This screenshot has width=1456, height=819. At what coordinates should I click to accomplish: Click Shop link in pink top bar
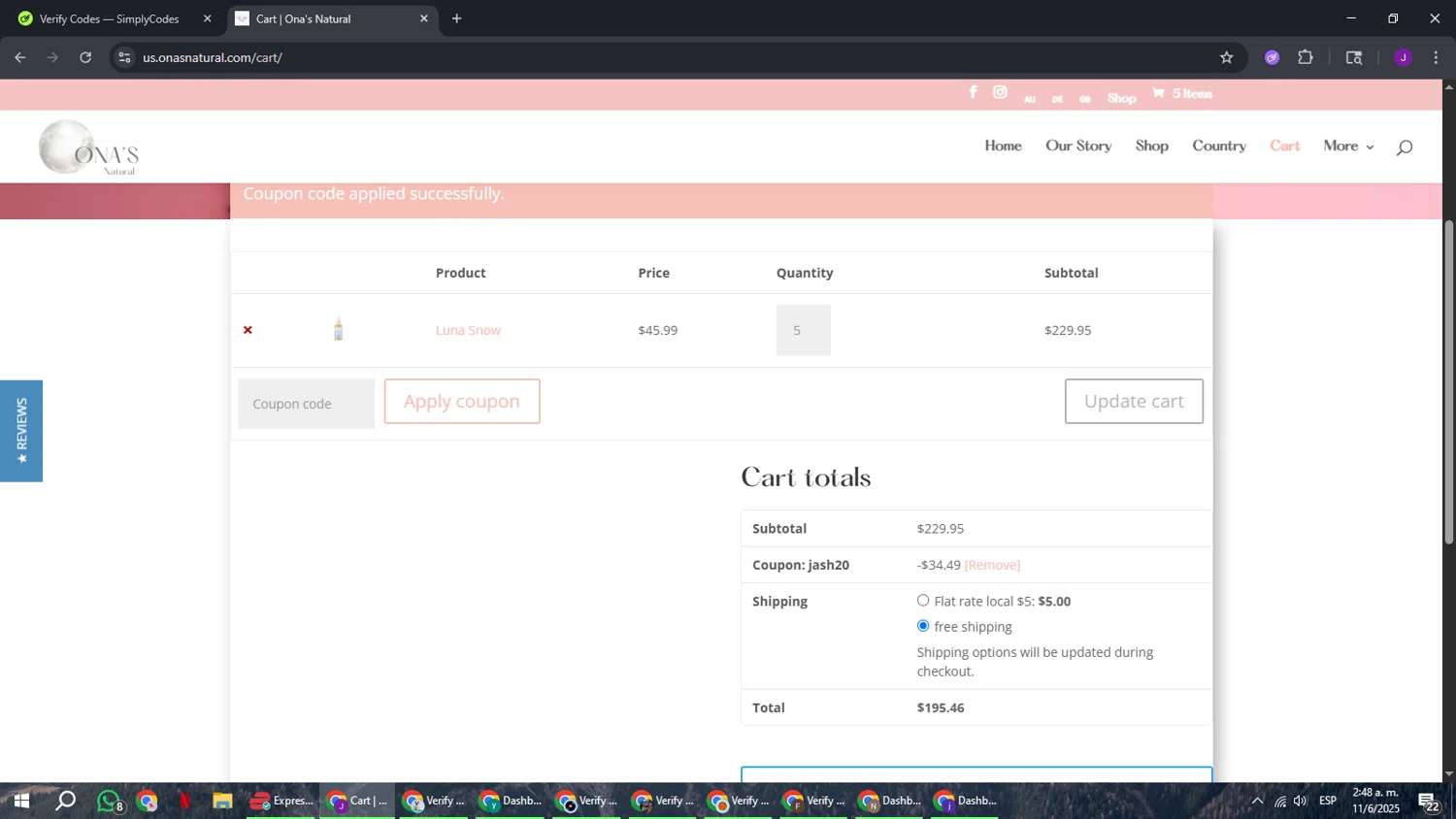click(x=1121, y=98)
